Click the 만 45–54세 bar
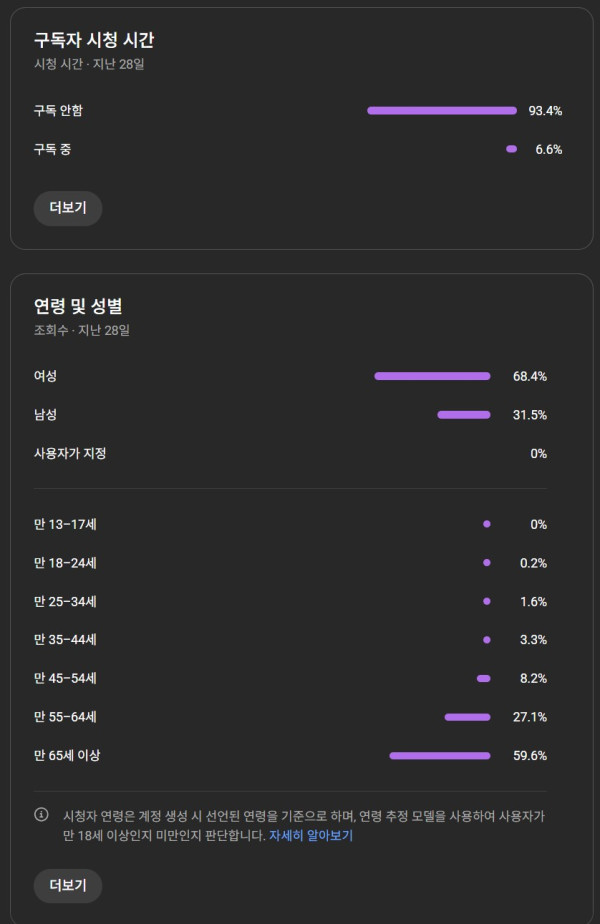Screen dimensions: 600x924 tap(484, 679)
